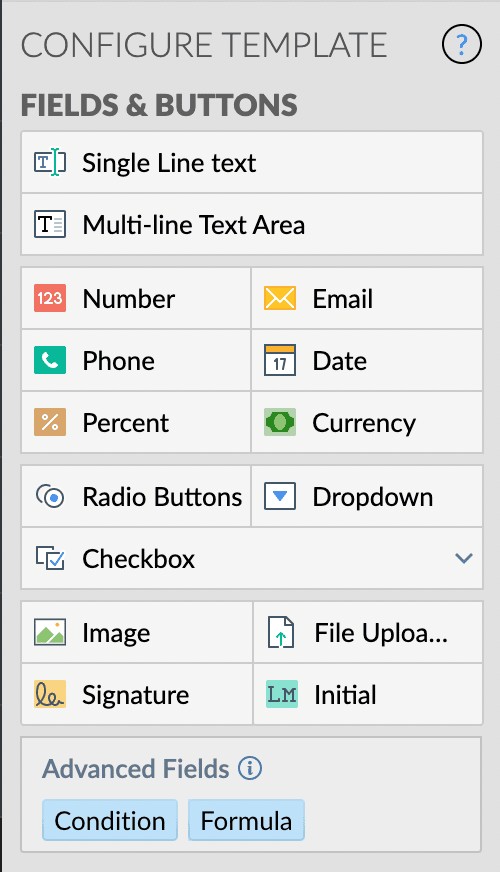The width and height of the screenshot is (500, 872).
Task: Pick the red 123 Number icon
Action: pos(50,298)
